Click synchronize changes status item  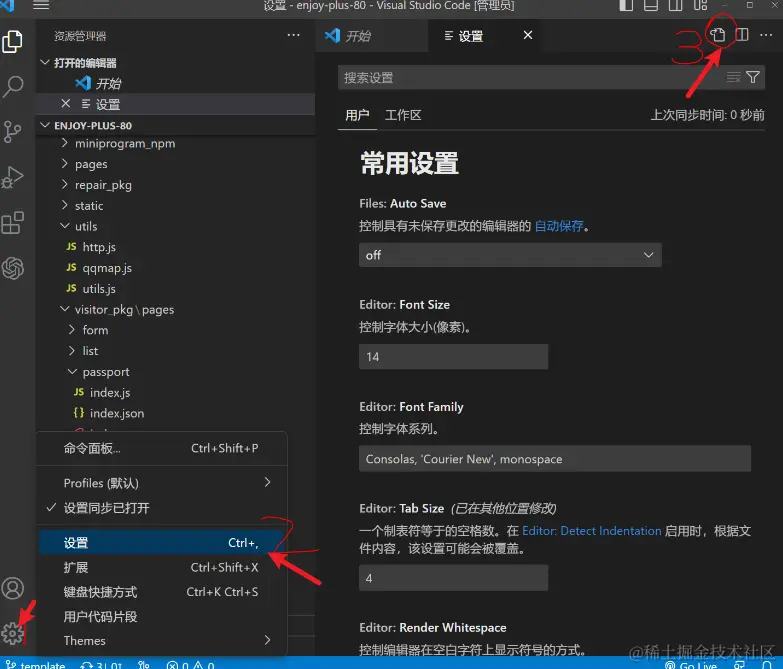101,665
